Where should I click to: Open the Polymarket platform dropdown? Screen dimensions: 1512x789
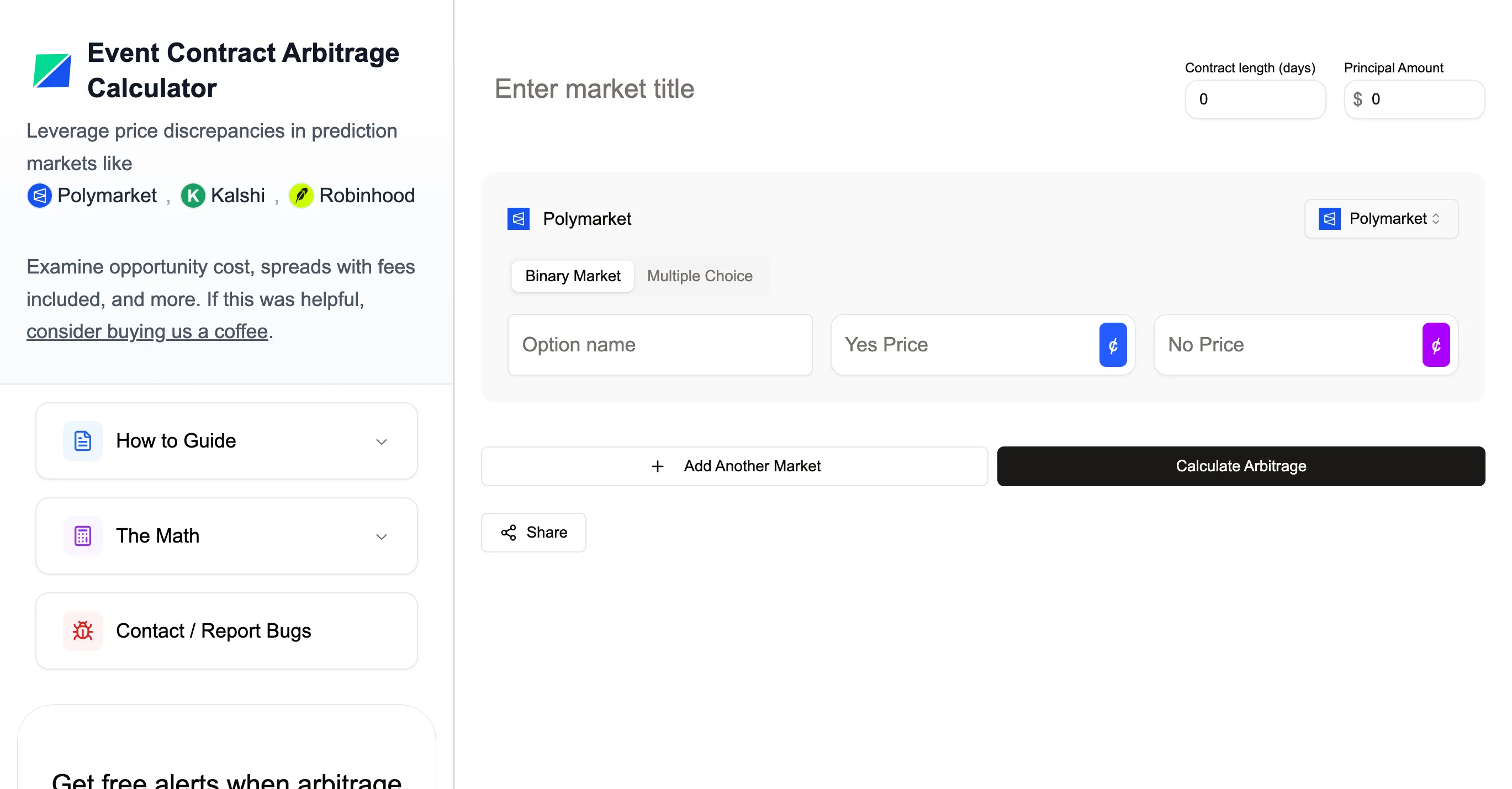[x=1381, y=219]
